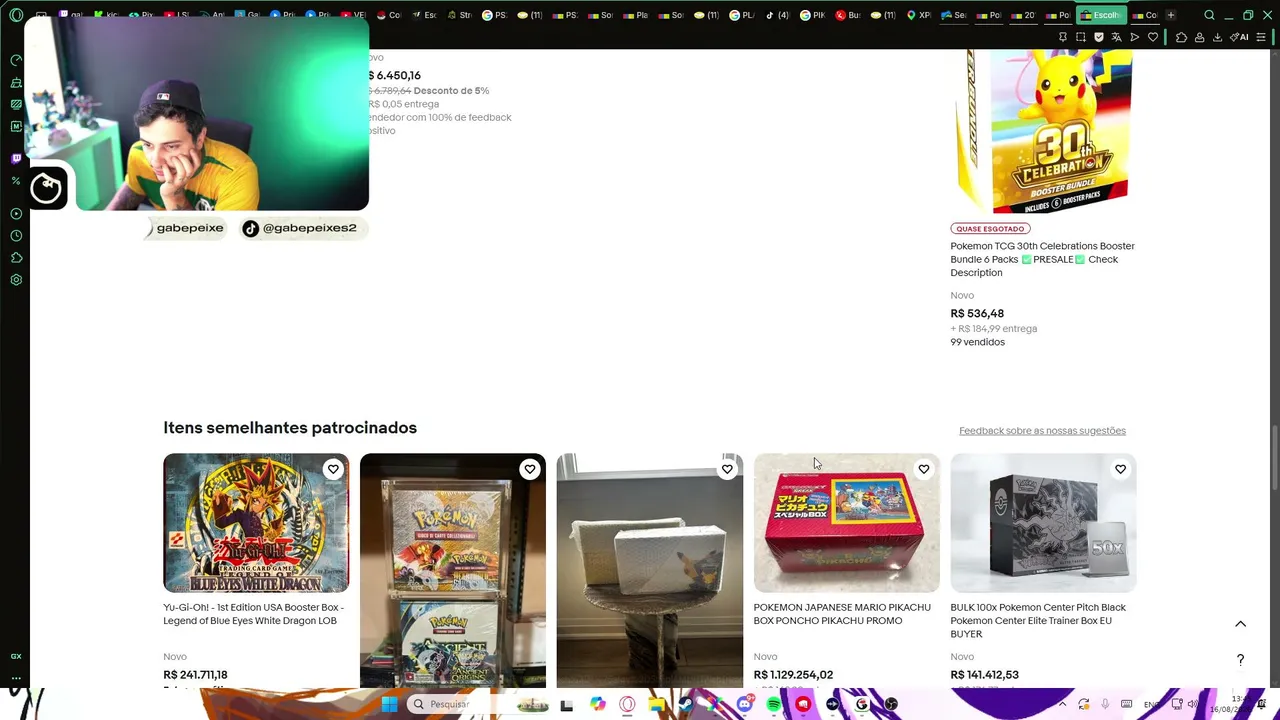Open Settings gear icon in the sidebar
This screenshot has height=720, width=1280.
16,280
